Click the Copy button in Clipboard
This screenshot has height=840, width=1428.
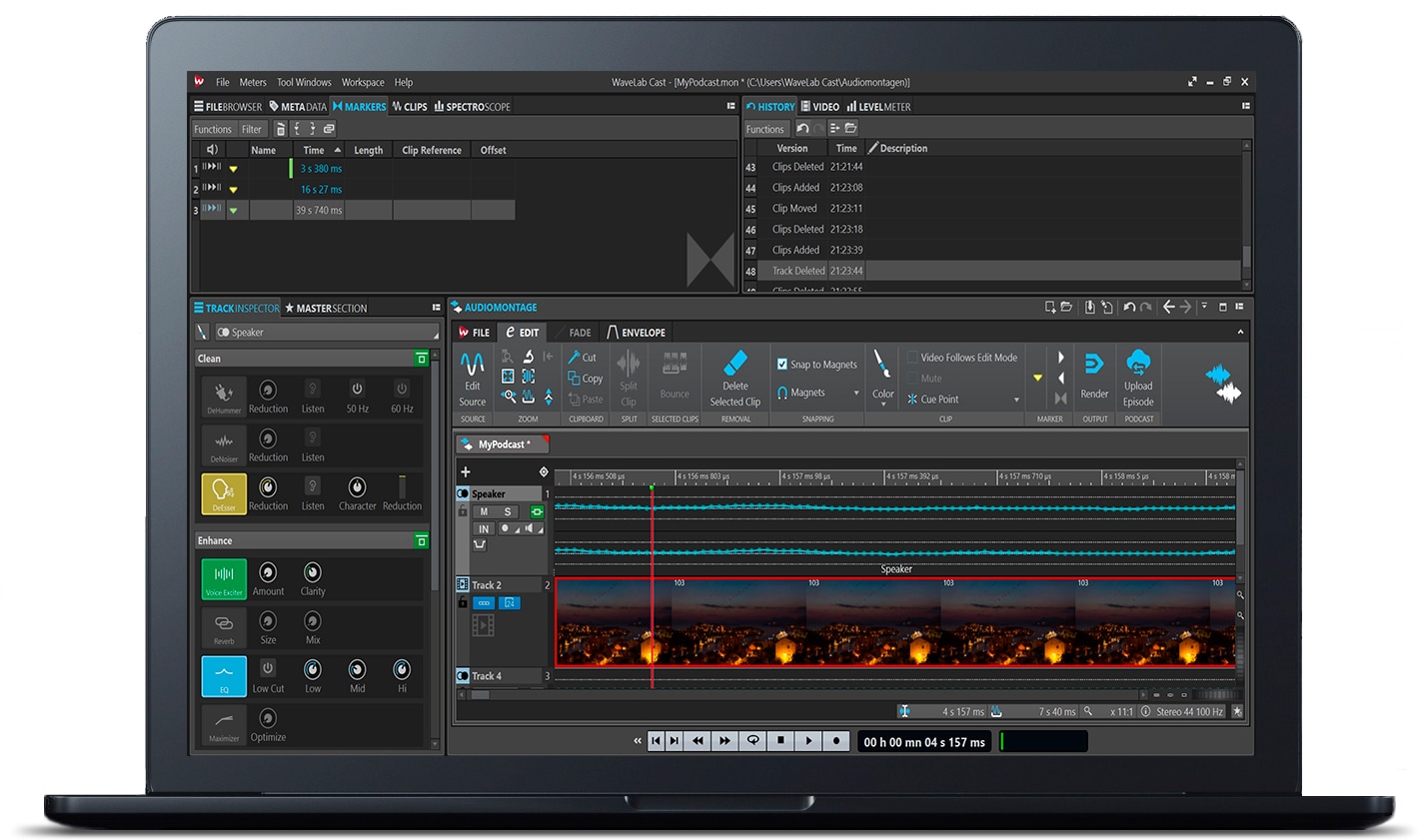(x=586, y=379)
